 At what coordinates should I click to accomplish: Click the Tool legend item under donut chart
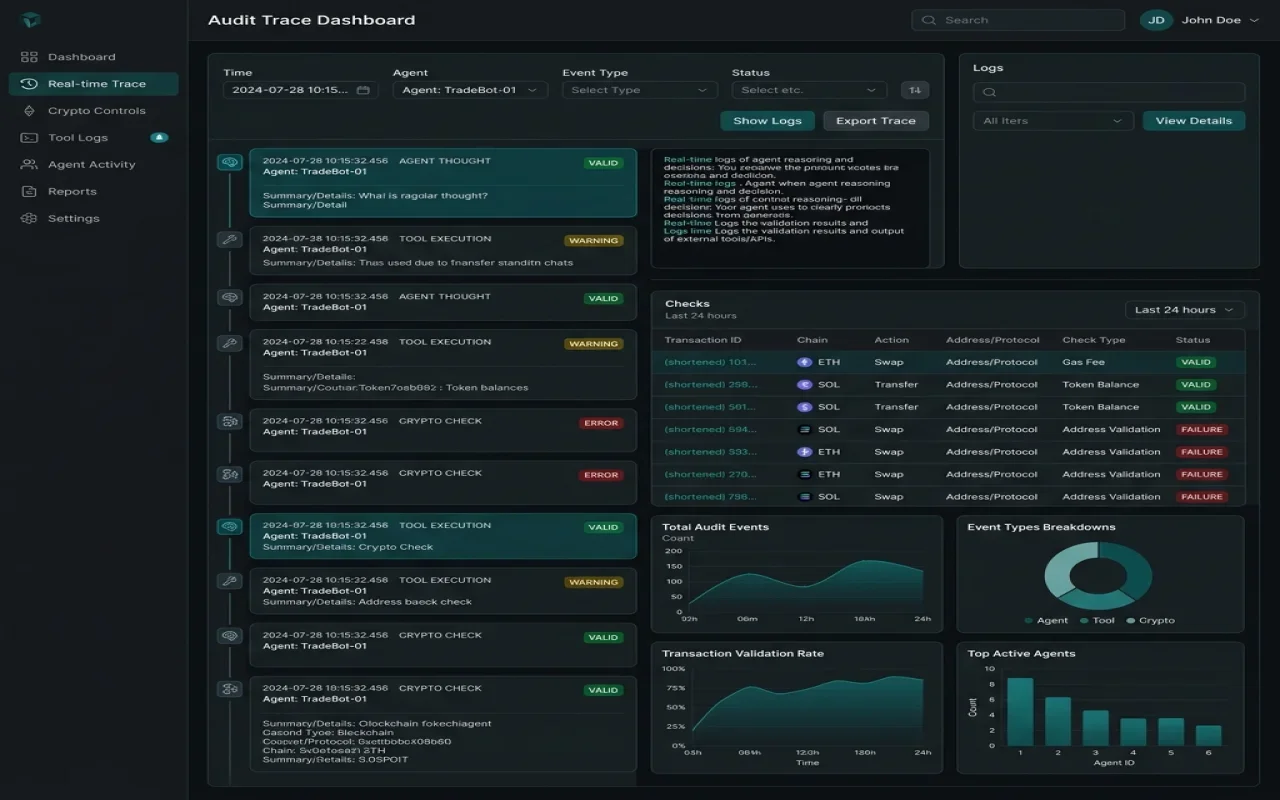[1097, 621]
